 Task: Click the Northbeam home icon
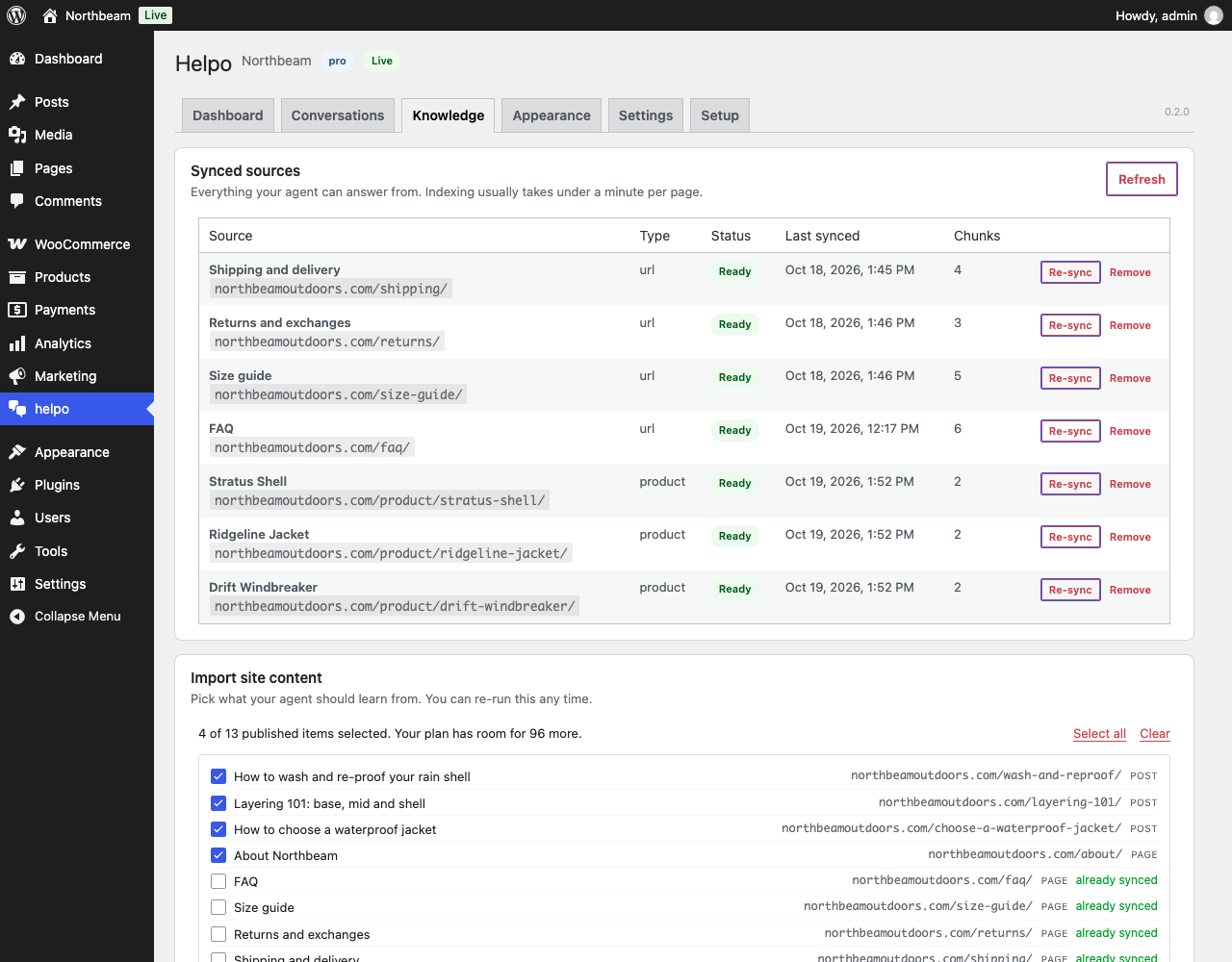50,15
